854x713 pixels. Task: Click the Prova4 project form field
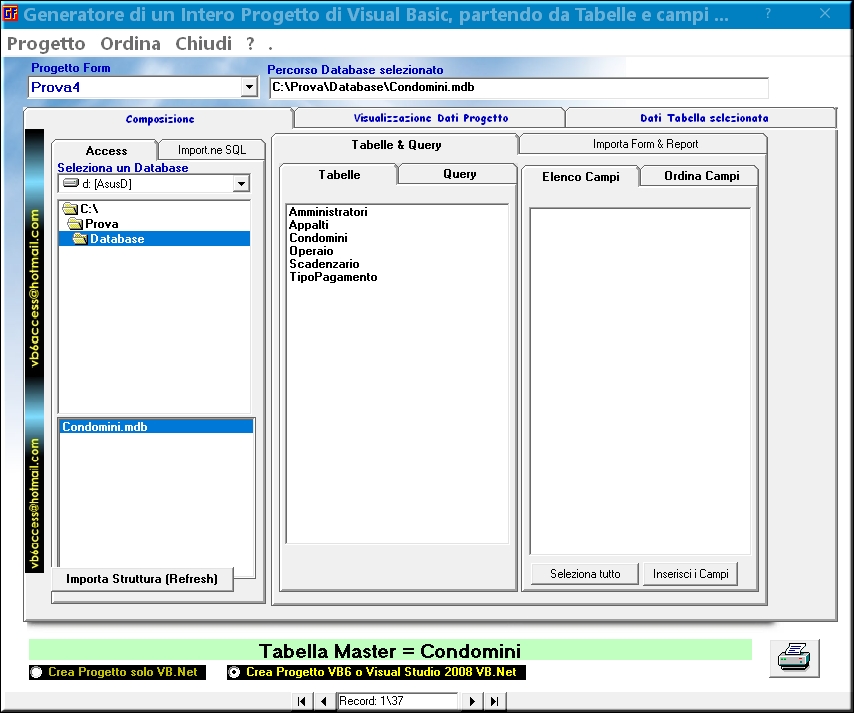click(x=135, y=87)
